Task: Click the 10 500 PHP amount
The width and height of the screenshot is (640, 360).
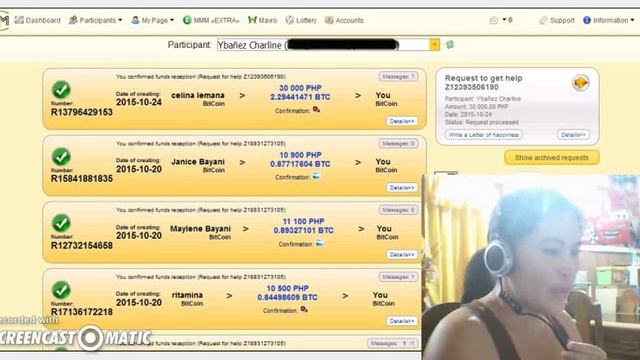Action: click(x=288, y=289)
